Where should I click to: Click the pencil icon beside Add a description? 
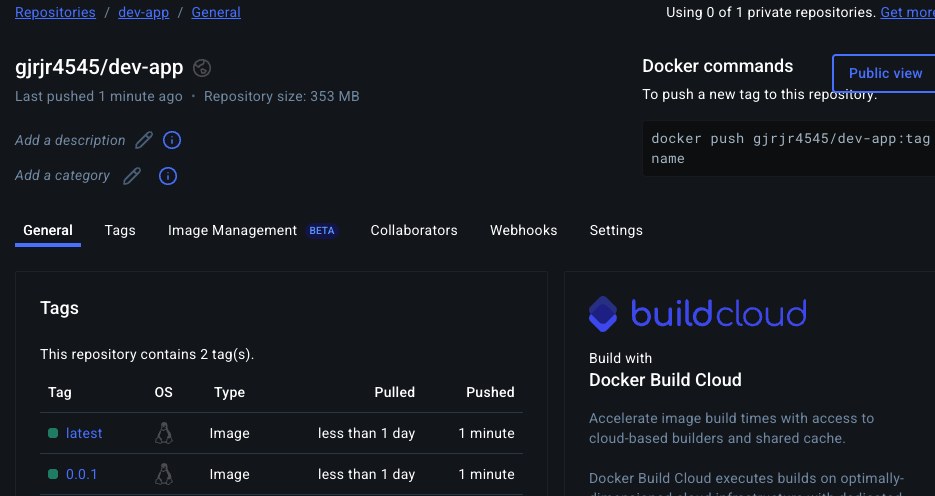point(144,140)
